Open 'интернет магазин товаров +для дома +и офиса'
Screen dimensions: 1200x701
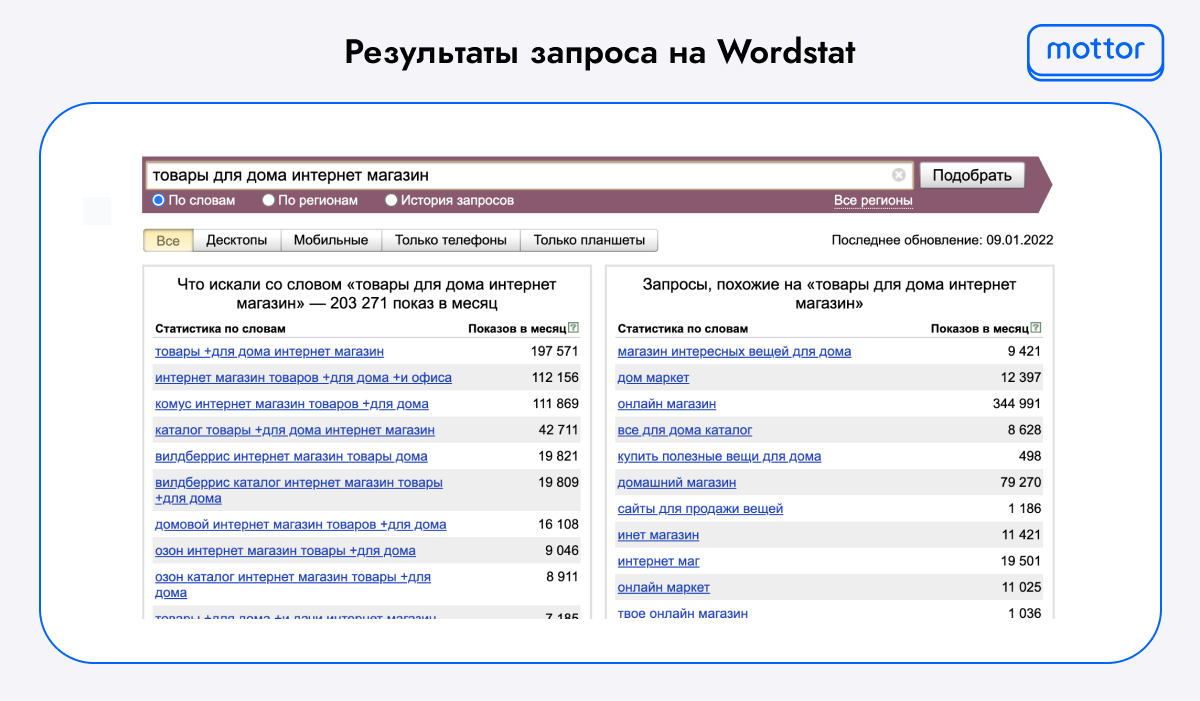[303, 378]
